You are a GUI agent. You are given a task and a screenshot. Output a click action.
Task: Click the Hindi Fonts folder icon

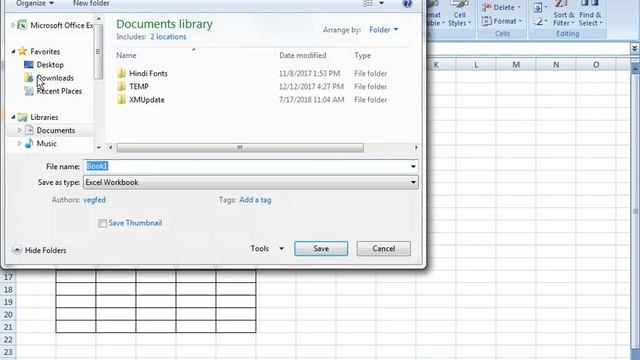click(121, 73)
